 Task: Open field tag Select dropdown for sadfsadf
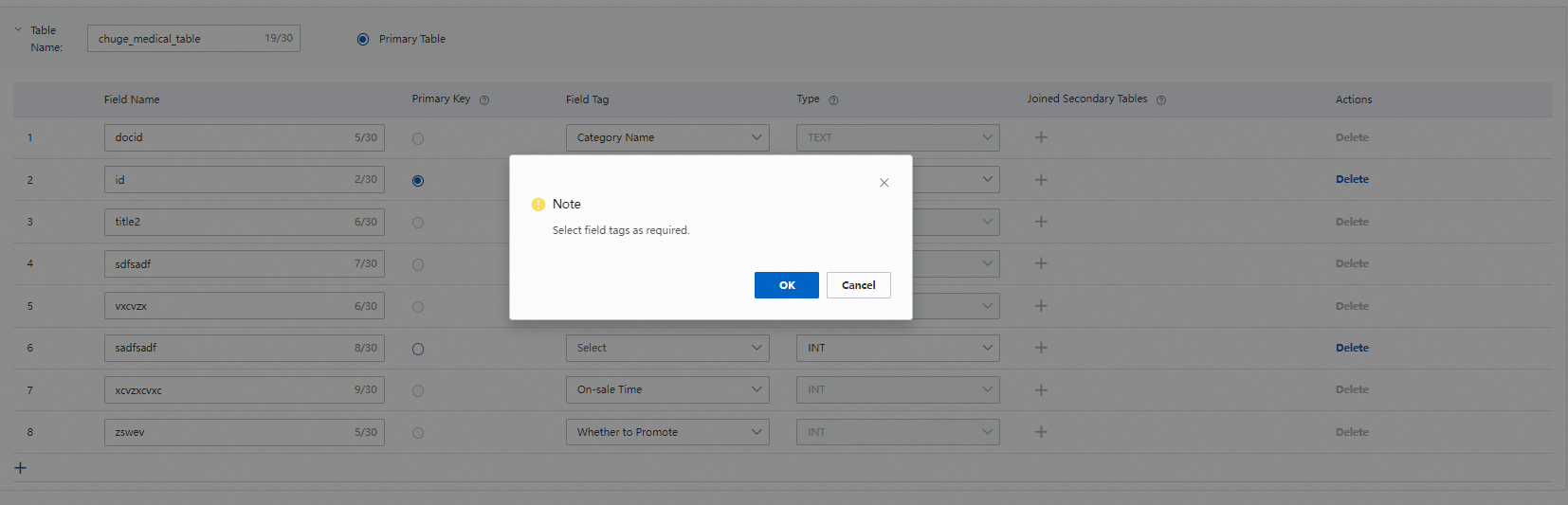tap(667, 348)
